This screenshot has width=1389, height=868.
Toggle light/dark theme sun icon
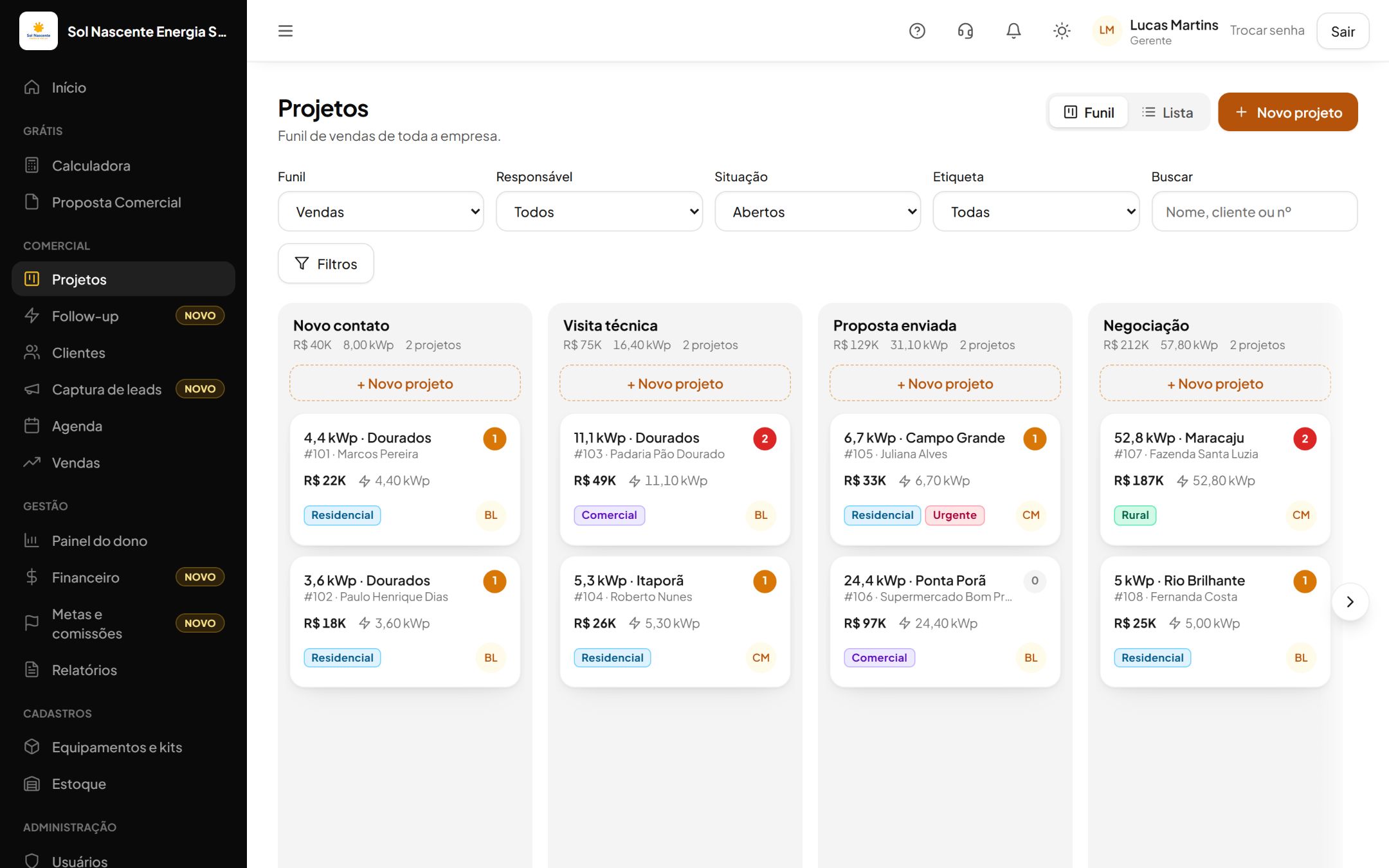point(1062,31)
